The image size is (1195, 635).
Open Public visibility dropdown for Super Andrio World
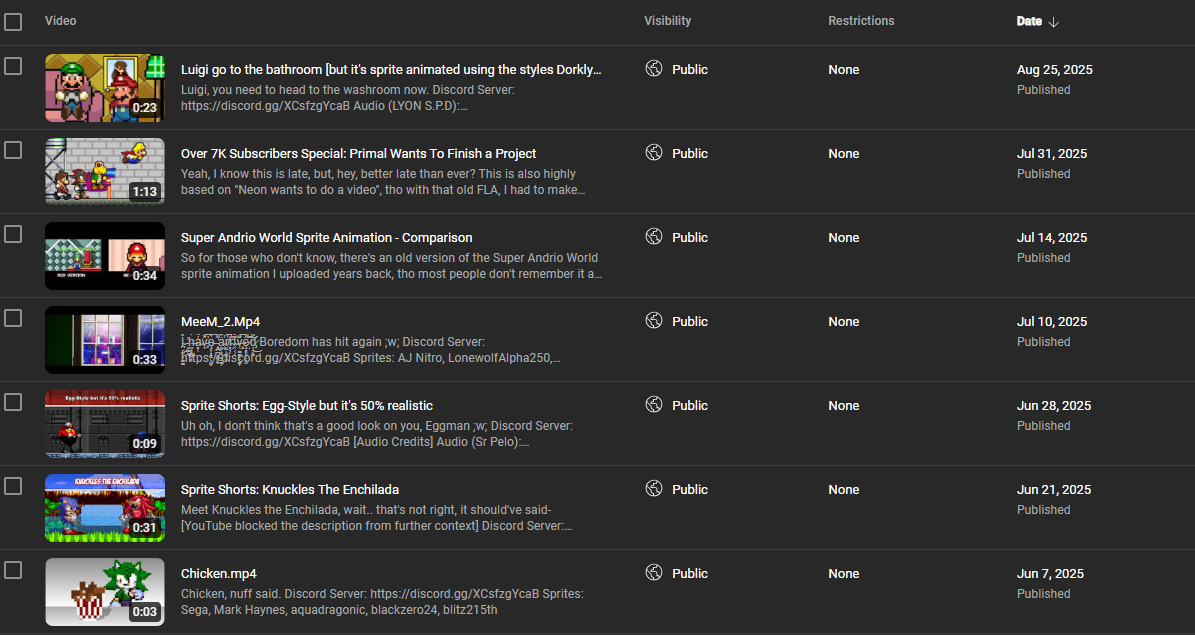689,237
